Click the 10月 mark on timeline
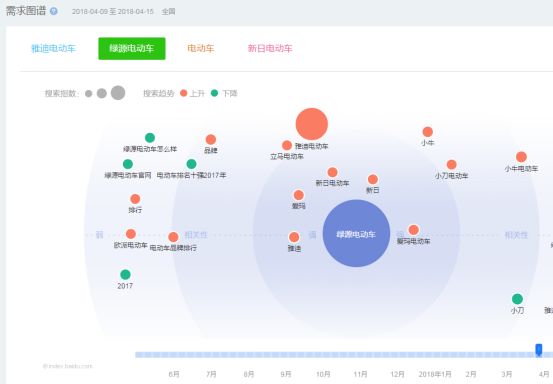The width and height of the screenshot is (553, 384). click(x=323, y=374)
